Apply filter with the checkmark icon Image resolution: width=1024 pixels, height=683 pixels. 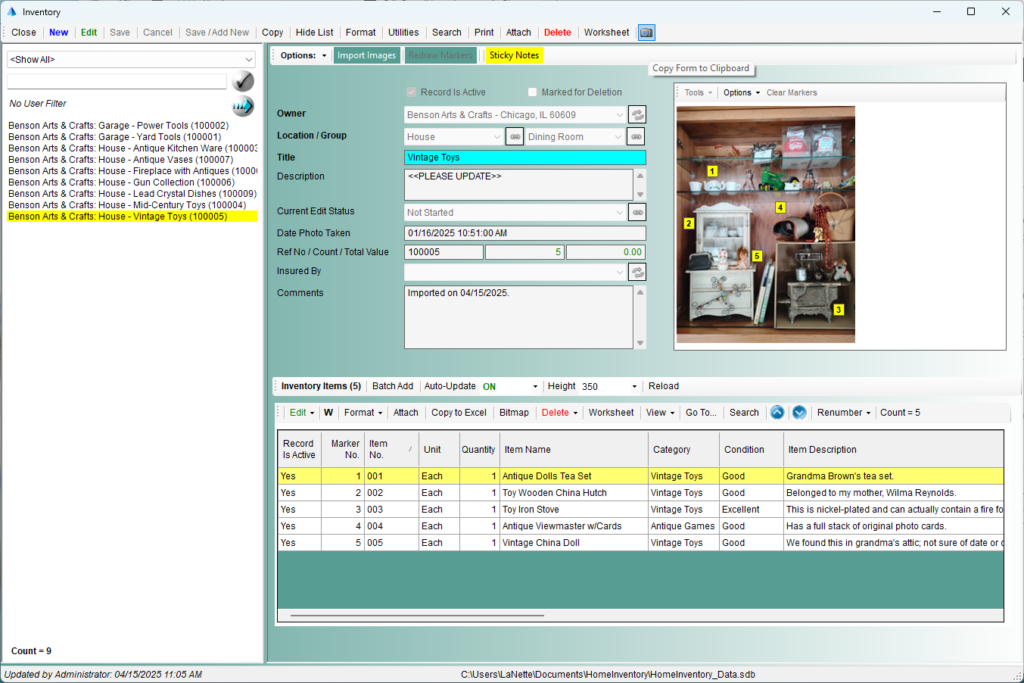(x=243, y=81)
